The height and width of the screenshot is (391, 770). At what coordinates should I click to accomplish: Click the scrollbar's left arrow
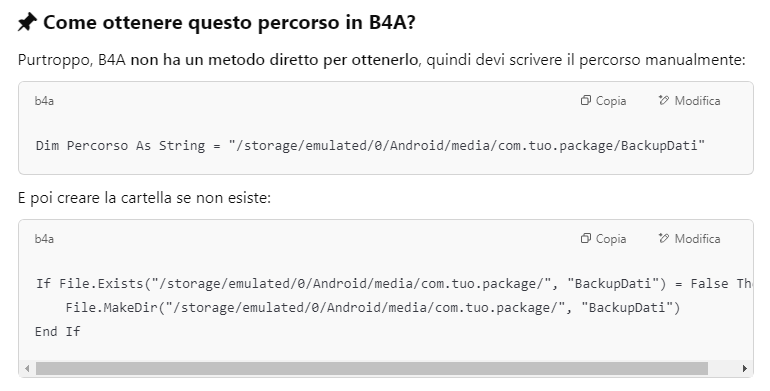(27, 368)
